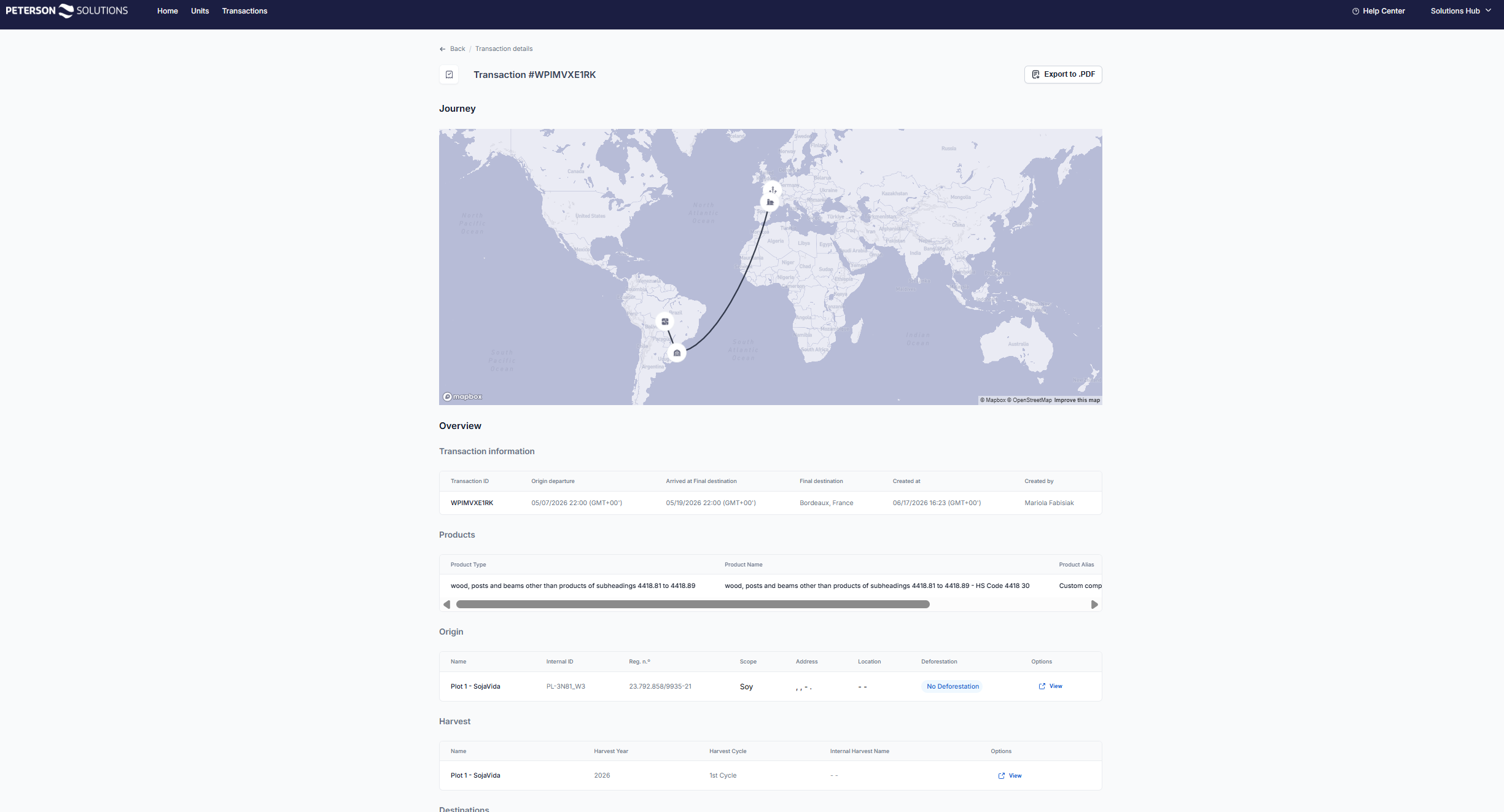Screen dimensions: 1504x812
Task: Click the Soy scope cell
Action: [746, 687]
